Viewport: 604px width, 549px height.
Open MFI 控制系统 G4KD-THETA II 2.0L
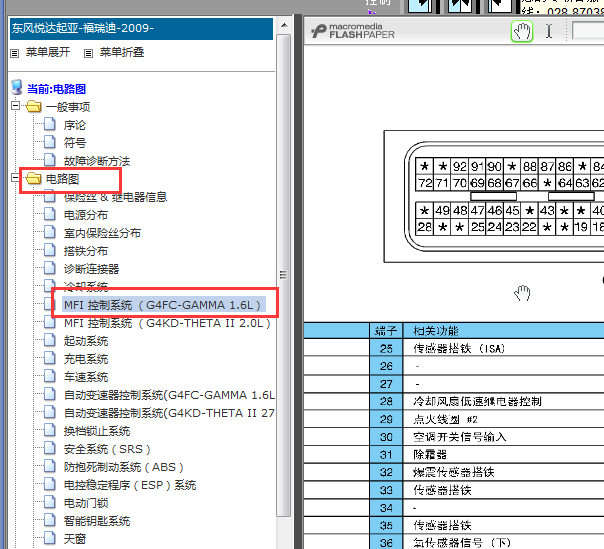click(168, 323)
